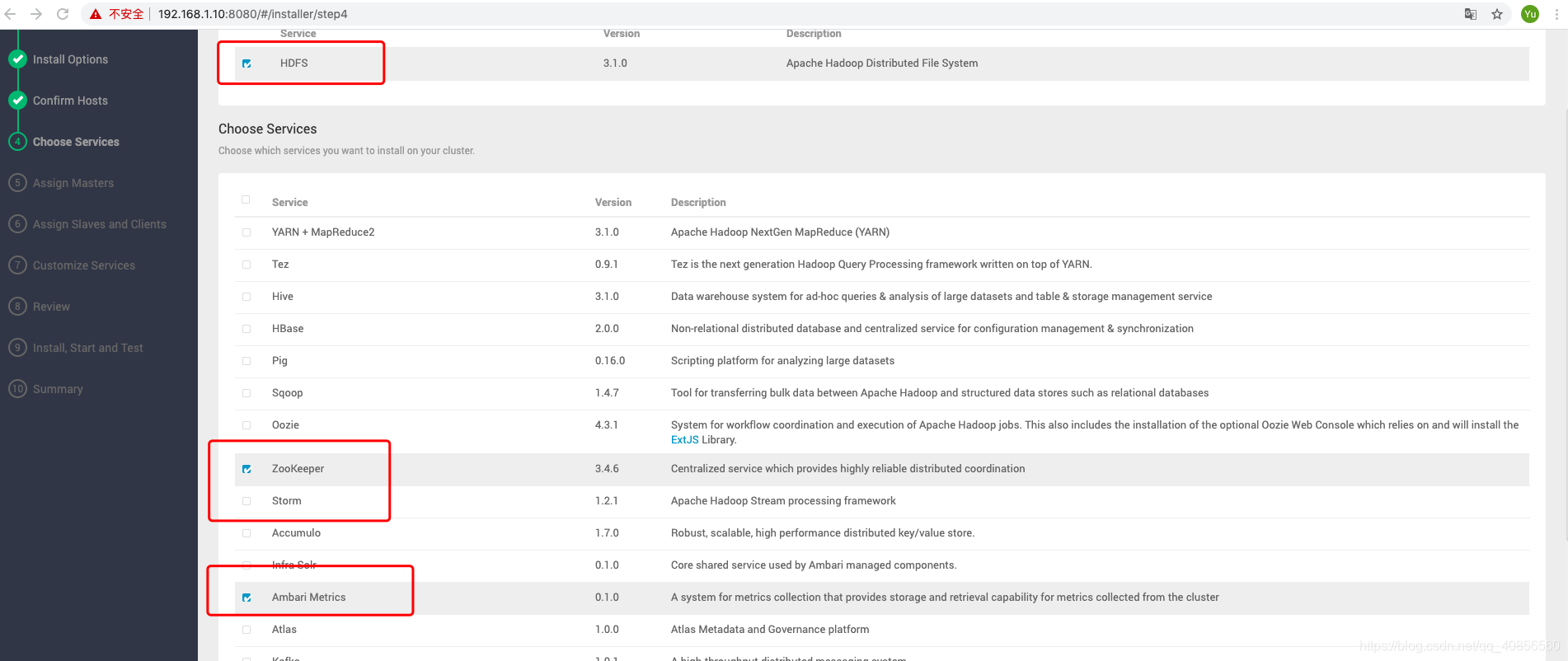Click the step 8 circle icon
Viewport: 1568px width, 661px height.
coord(17,307)
